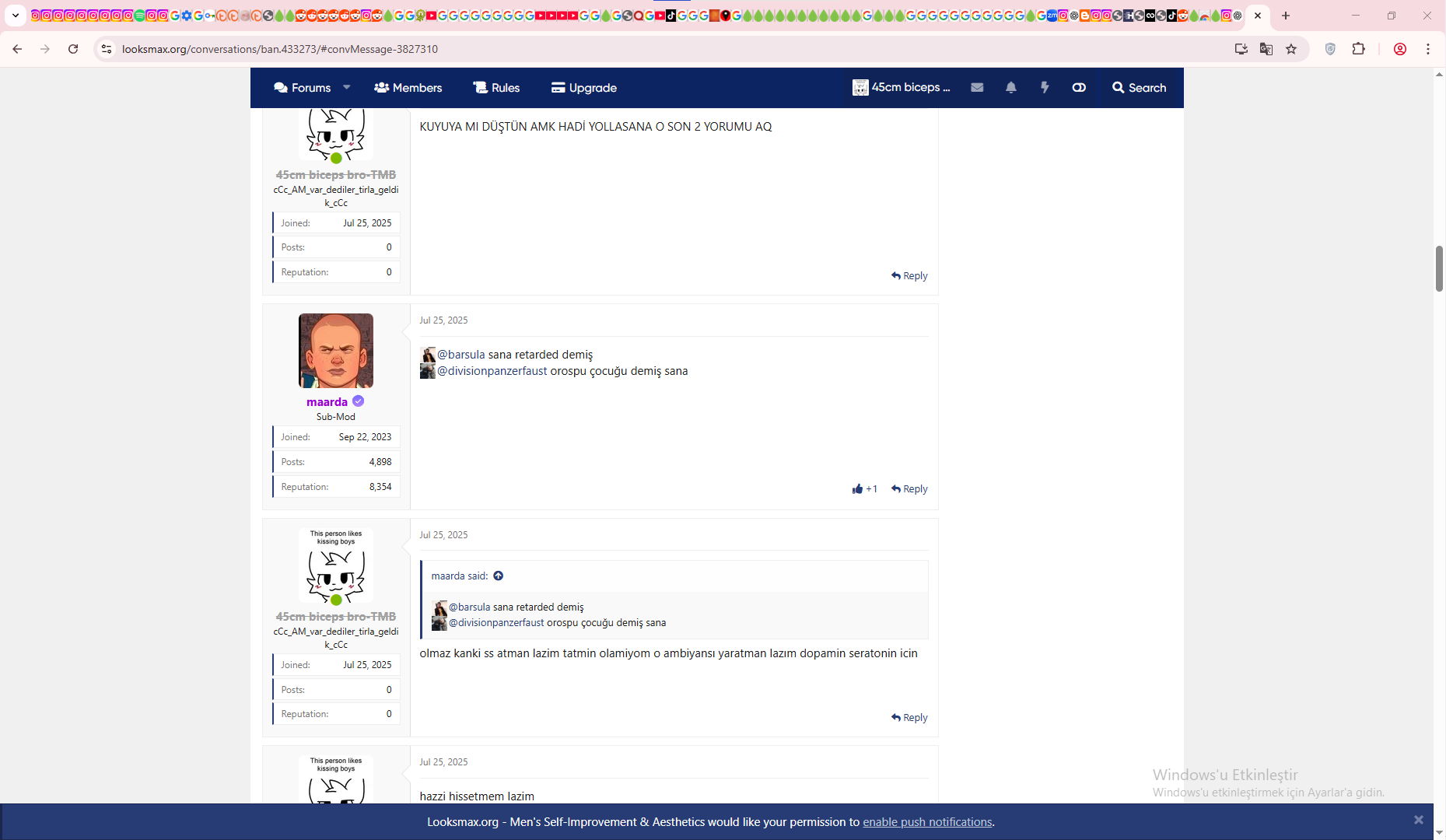
Task: Click the enable push notifications link
Action: [x=927, y=822]
